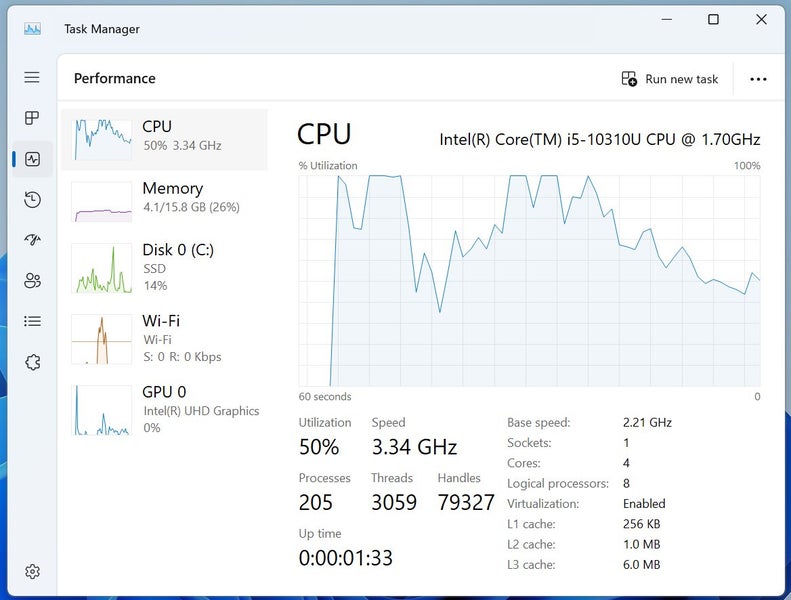View Wi-Fi performance details
791x600 pixels.
point(165,338)
